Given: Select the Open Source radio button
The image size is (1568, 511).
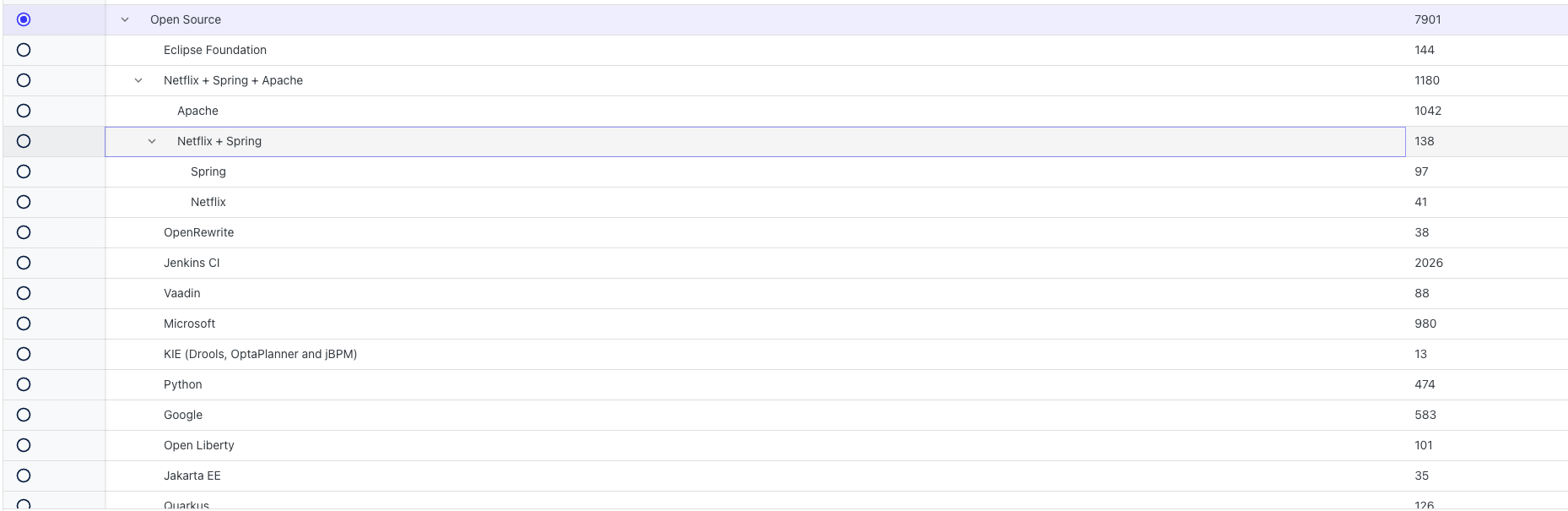Looking at the screenshot, I should [24, 19].
